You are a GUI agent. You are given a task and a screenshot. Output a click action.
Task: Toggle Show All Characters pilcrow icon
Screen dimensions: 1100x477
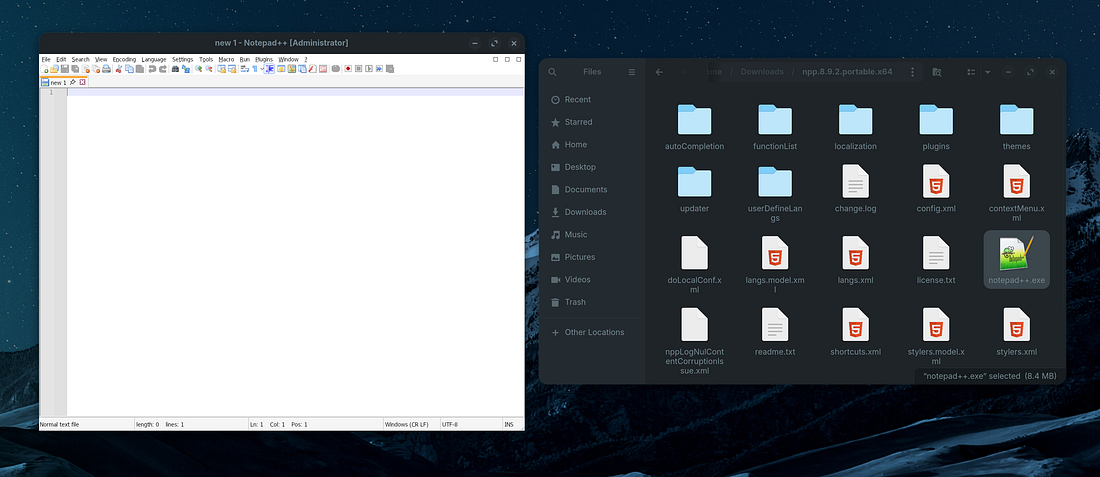255,69
